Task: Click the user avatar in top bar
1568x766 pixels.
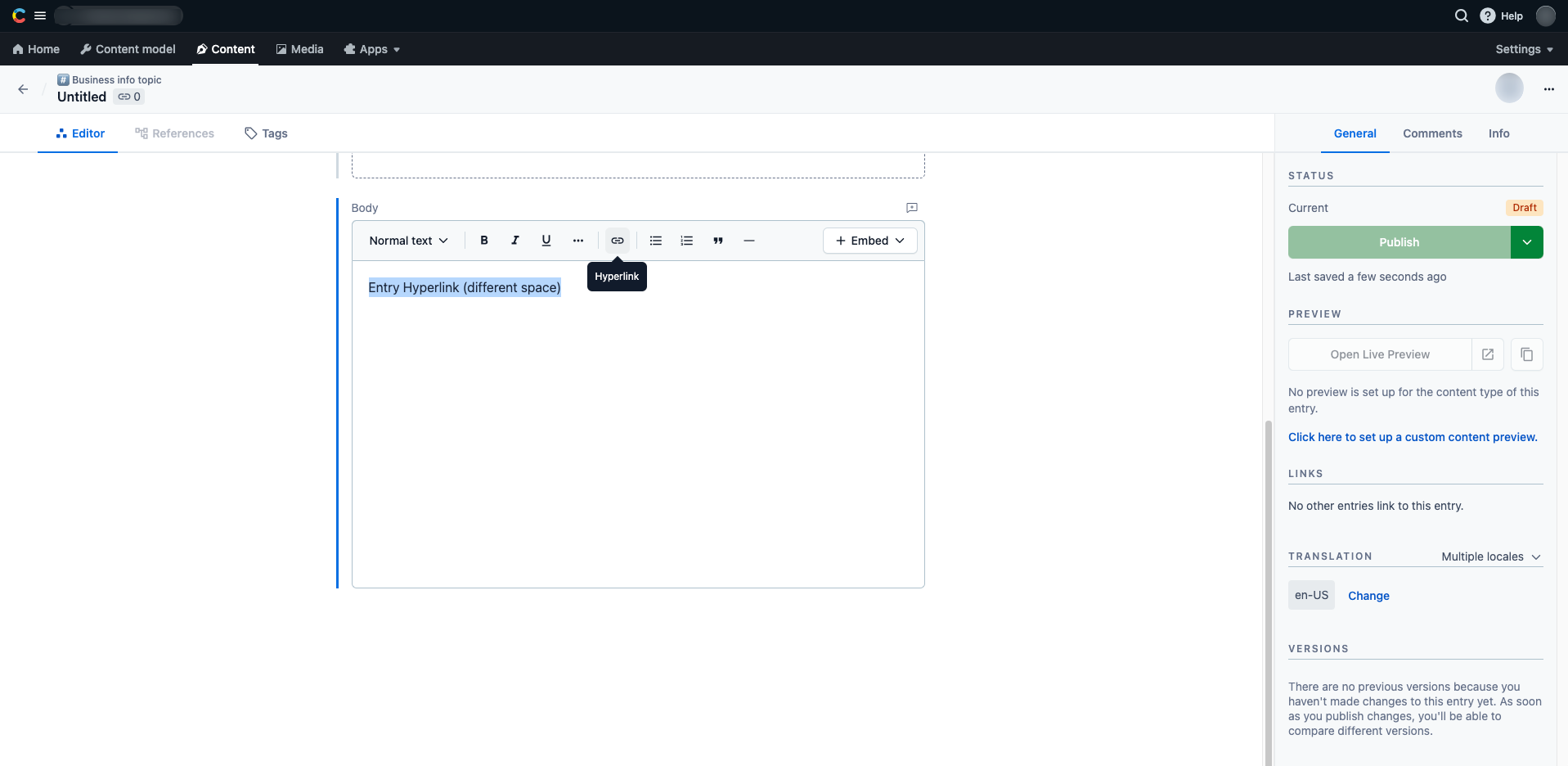Action: 1546,16
